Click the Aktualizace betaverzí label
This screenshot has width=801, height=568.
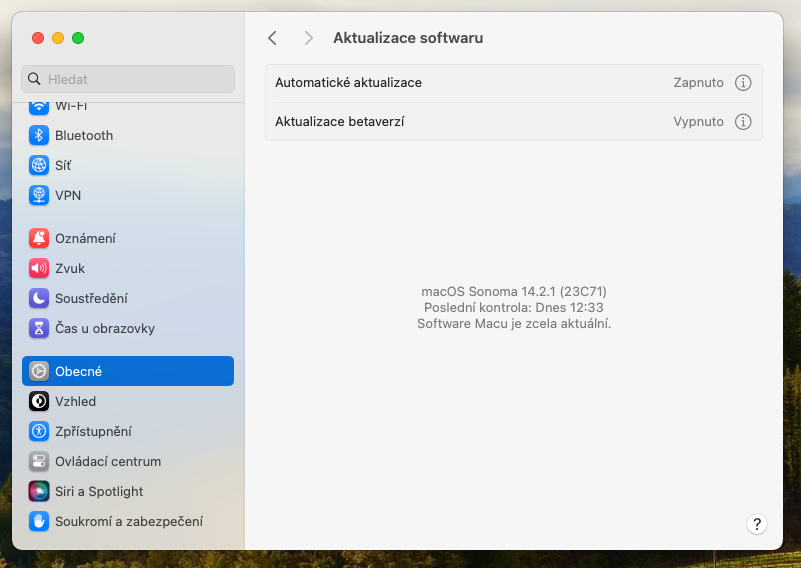(x=340, y=122)
